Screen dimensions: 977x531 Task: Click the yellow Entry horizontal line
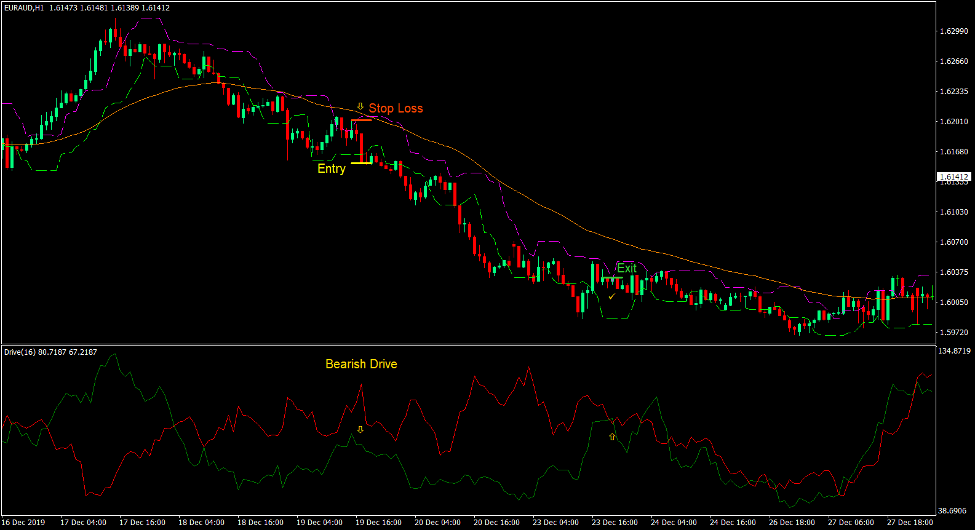pyautogui.click(x=361, y=162)
